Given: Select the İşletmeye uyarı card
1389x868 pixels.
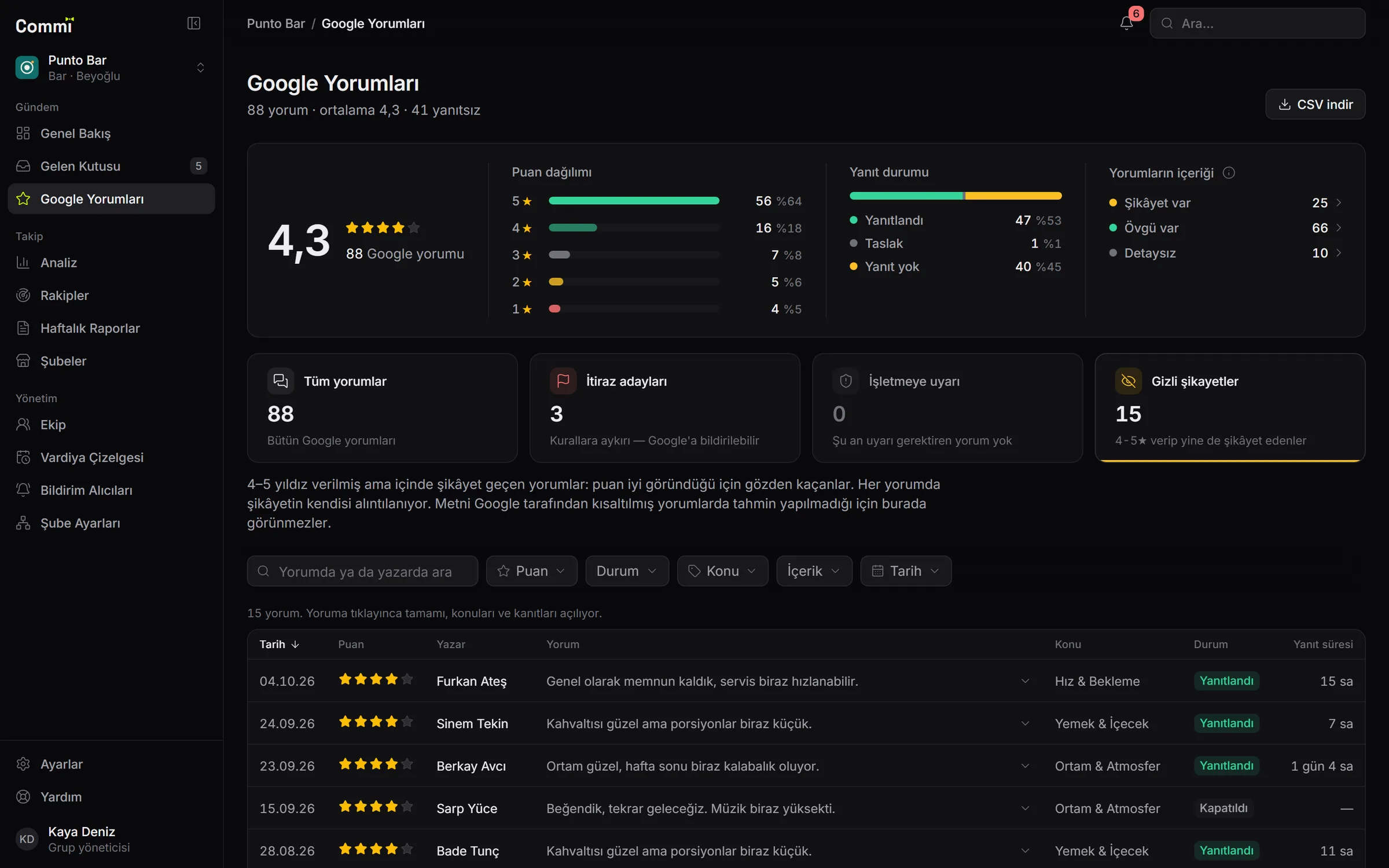Looking at the screenshot, I should [947, 408].
